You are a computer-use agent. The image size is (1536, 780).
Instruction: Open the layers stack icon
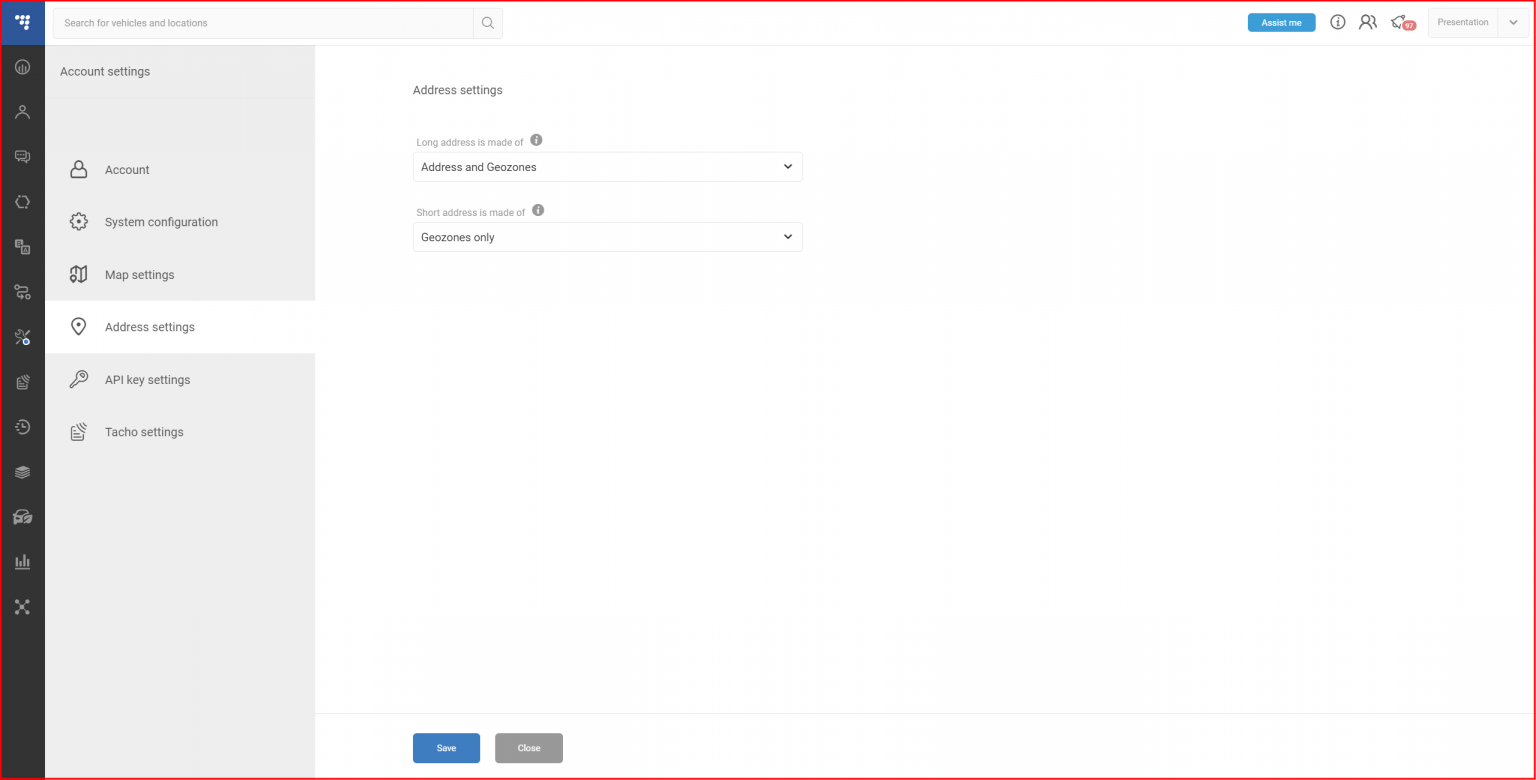point(22,471)
